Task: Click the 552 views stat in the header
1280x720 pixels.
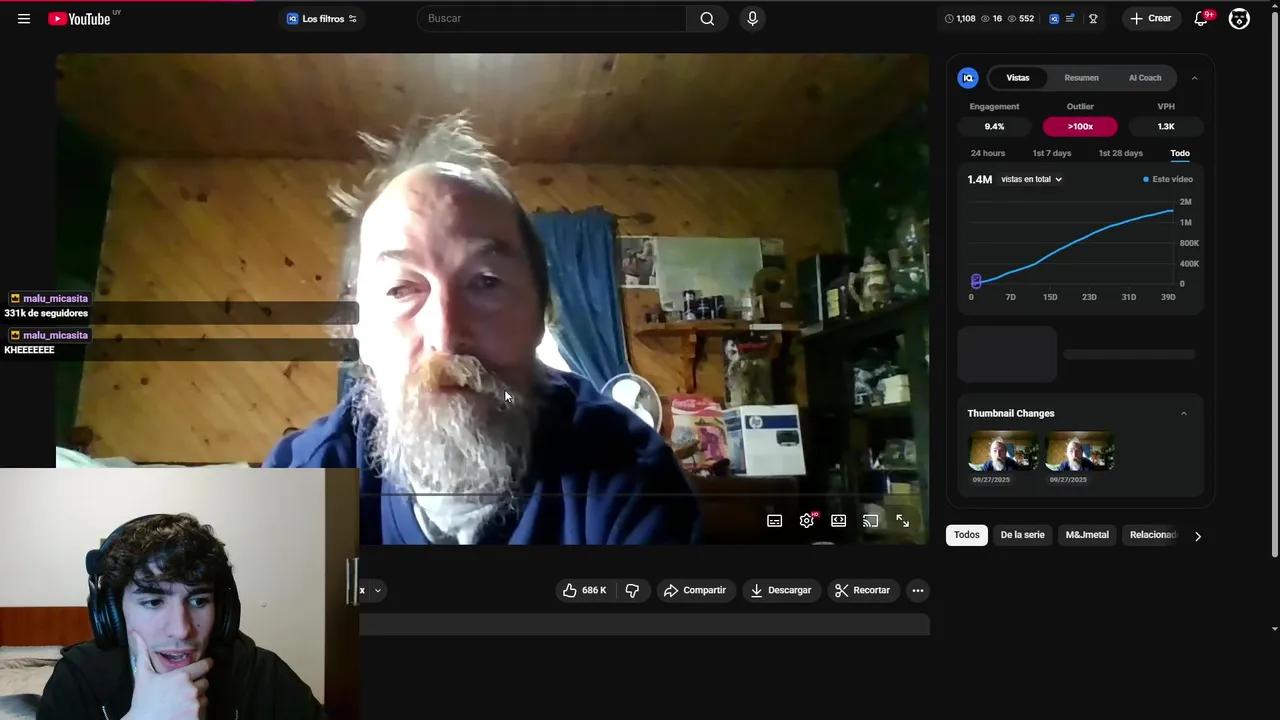Action: [x=1020, y=18]
